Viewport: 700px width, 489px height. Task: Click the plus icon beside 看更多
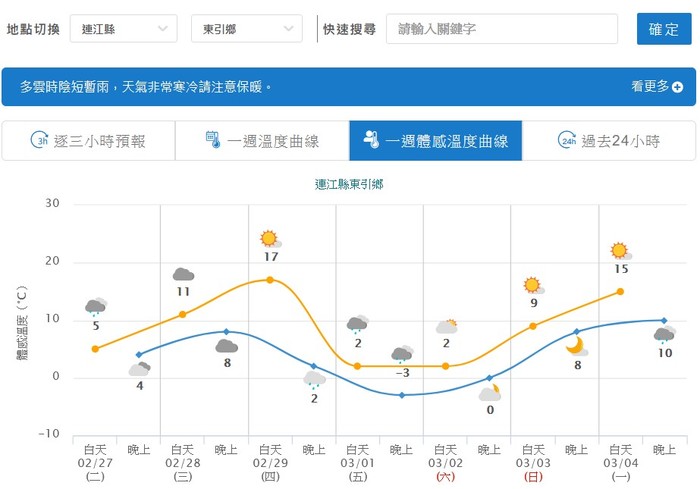(x=678, y=87)
